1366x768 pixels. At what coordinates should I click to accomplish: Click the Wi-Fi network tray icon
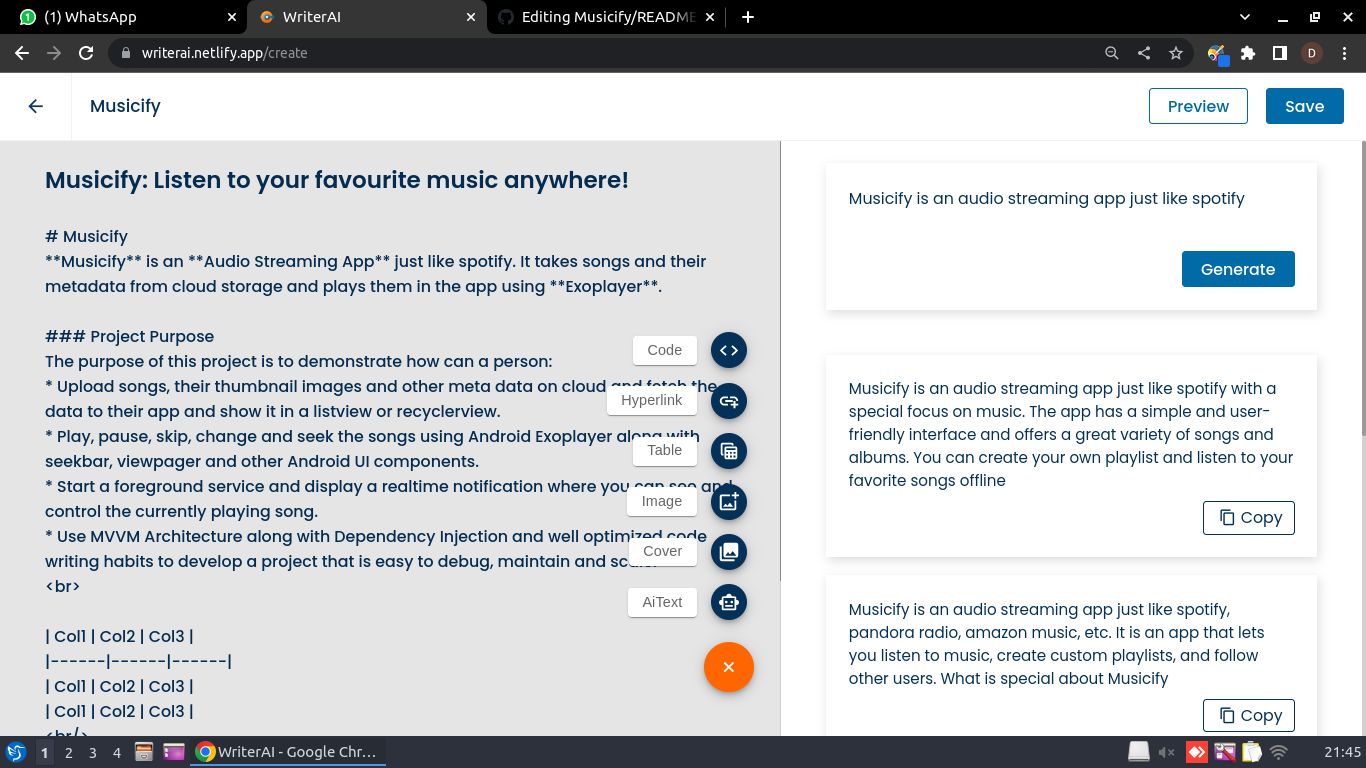tap(1279, 752)
